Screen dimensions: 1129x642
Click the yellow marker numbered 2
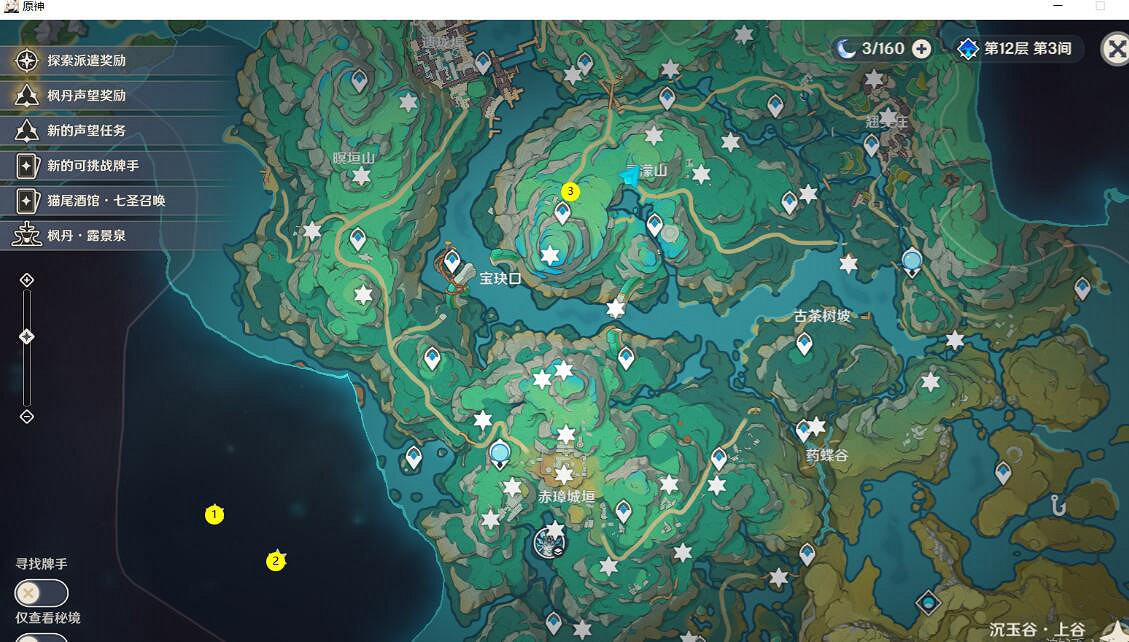point(275,561)
